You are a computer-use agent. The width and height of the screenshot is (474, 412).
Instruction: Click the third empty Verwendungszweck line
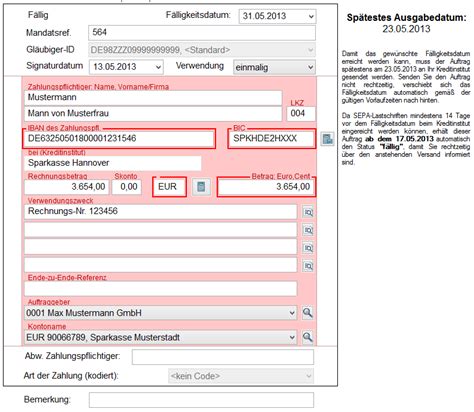tap(161, 247)
